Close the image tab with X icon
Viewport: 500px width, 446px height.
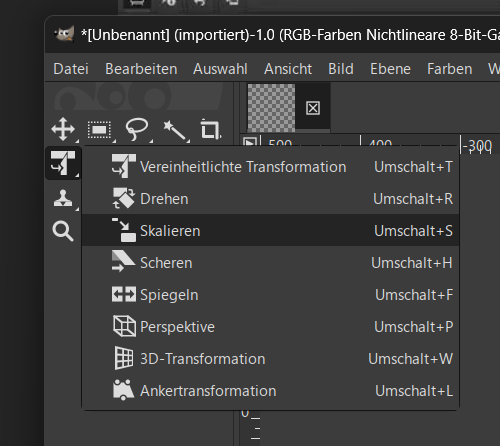pos(313,108)
